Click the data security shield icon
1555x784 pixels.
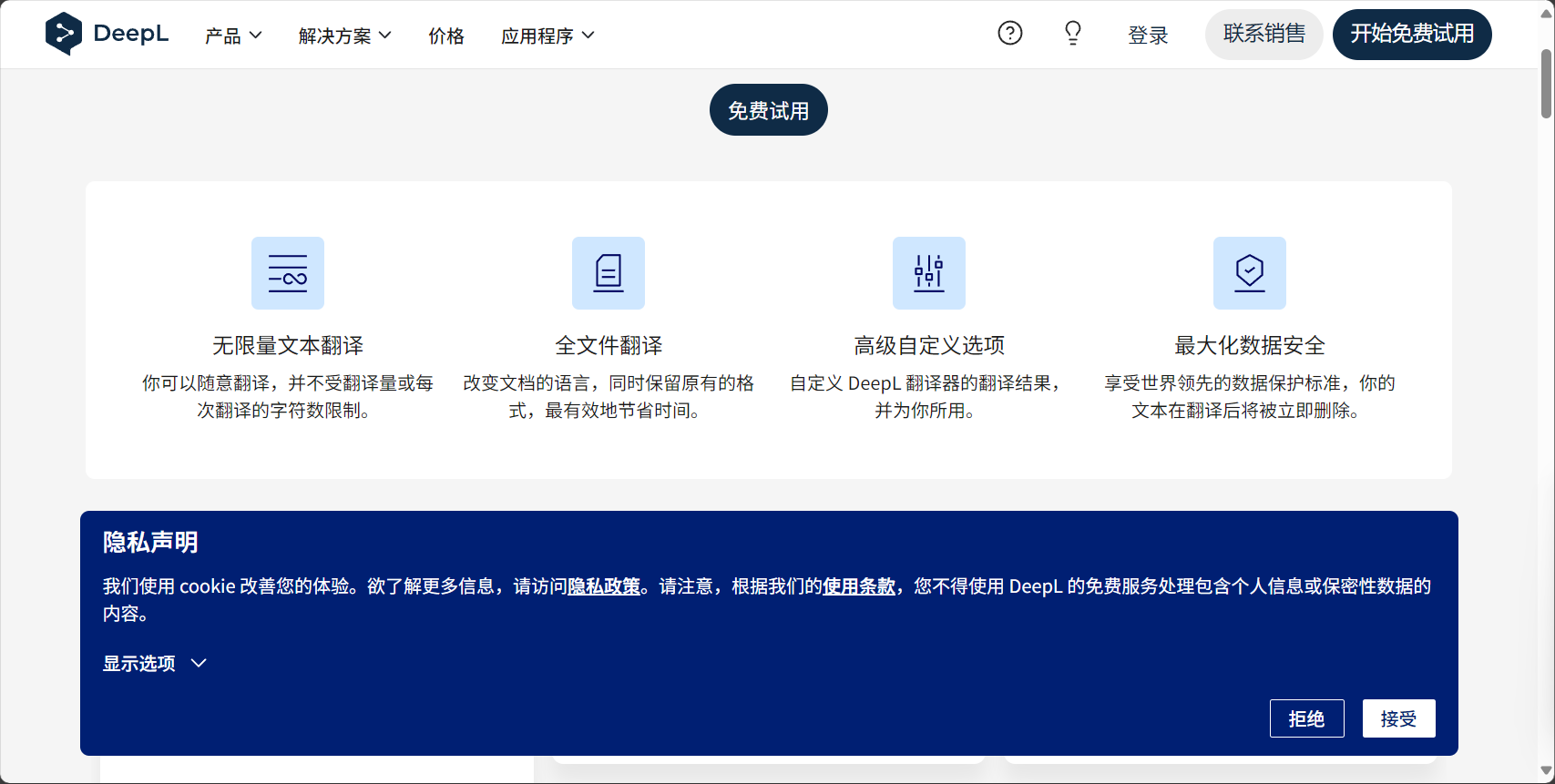point(1250,273)
